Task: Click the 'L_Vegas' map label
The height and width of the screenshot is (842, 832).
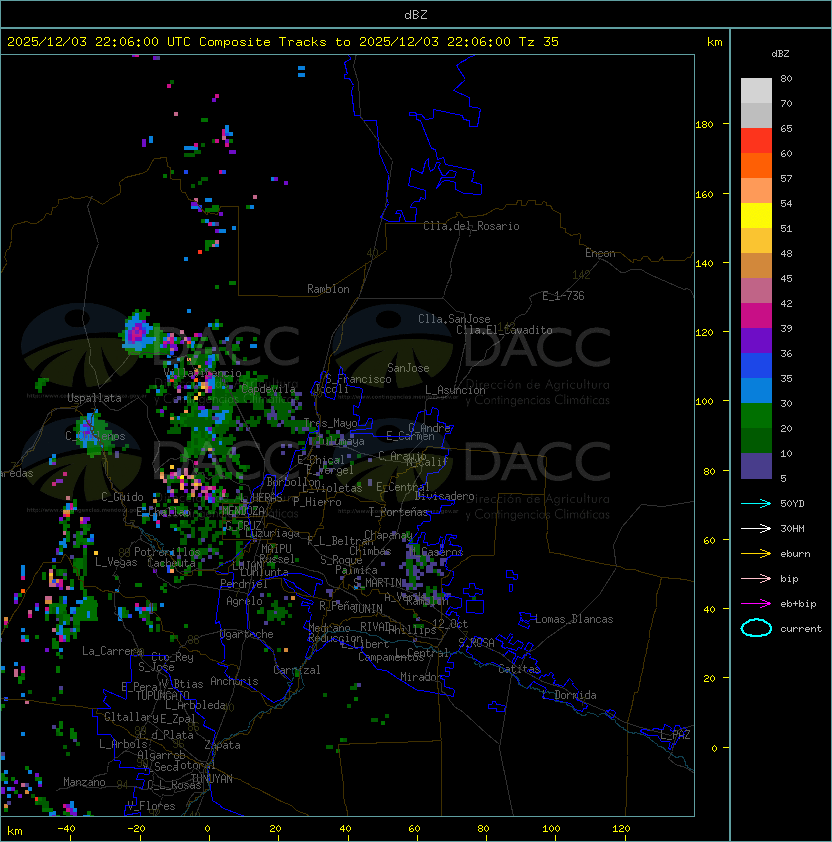Action: coord(116,562)
